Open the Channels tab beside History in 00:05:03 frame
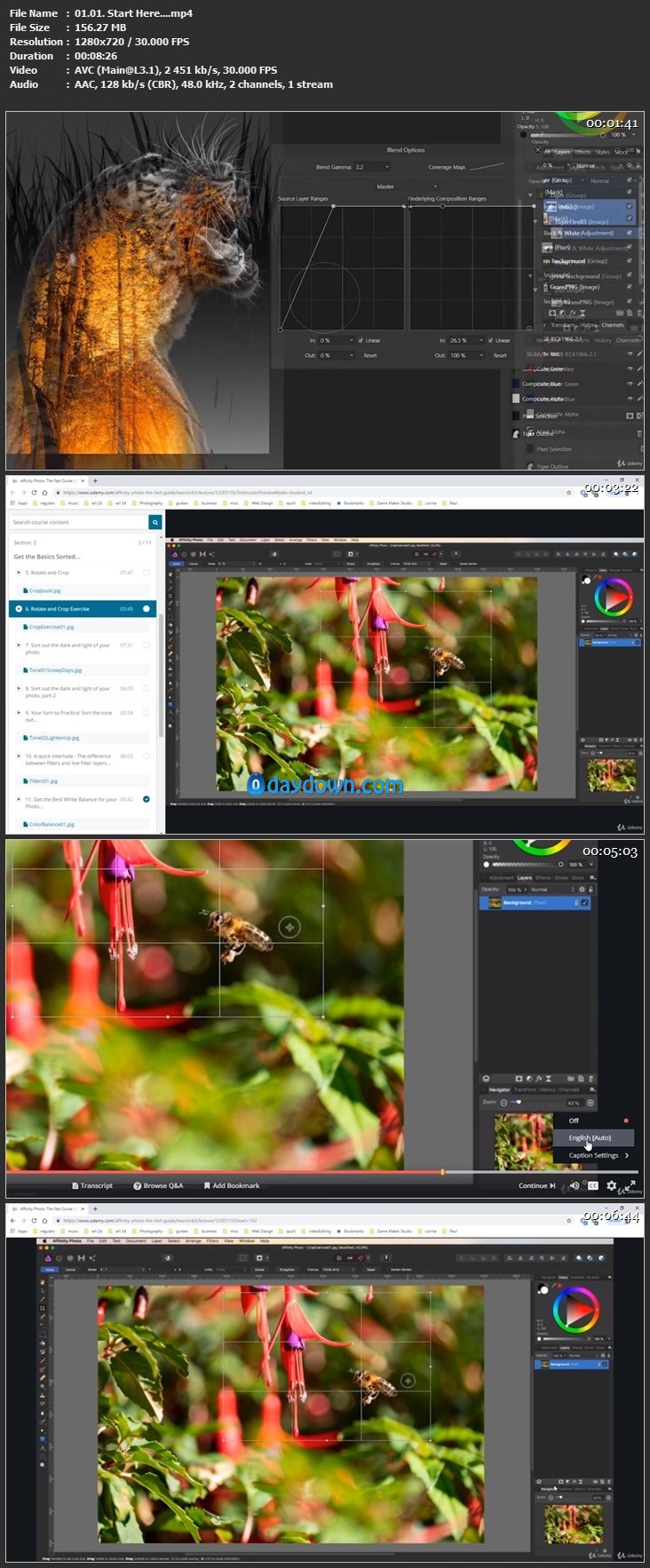The height and width of the screenshot is (1568, 650). pos(569,1089)
